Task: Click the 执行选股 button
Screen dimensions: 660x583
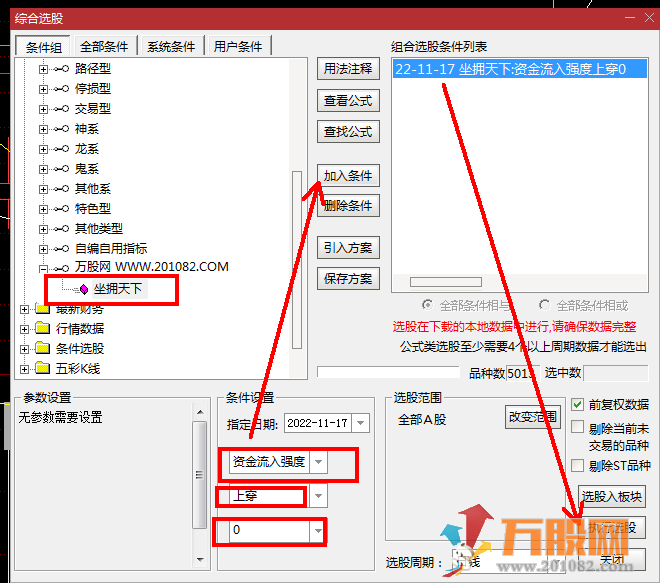Action: pos(612,527)
